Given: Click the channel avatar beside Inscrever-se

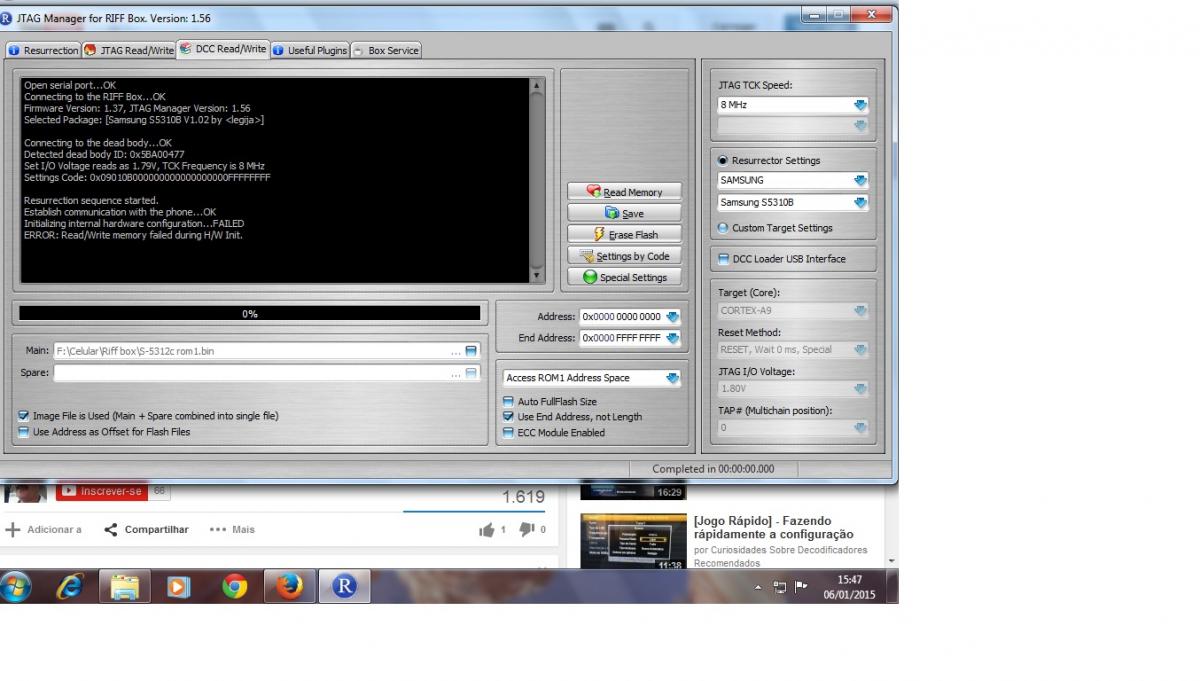Looking at the screenshot, I should pos(25,492).
